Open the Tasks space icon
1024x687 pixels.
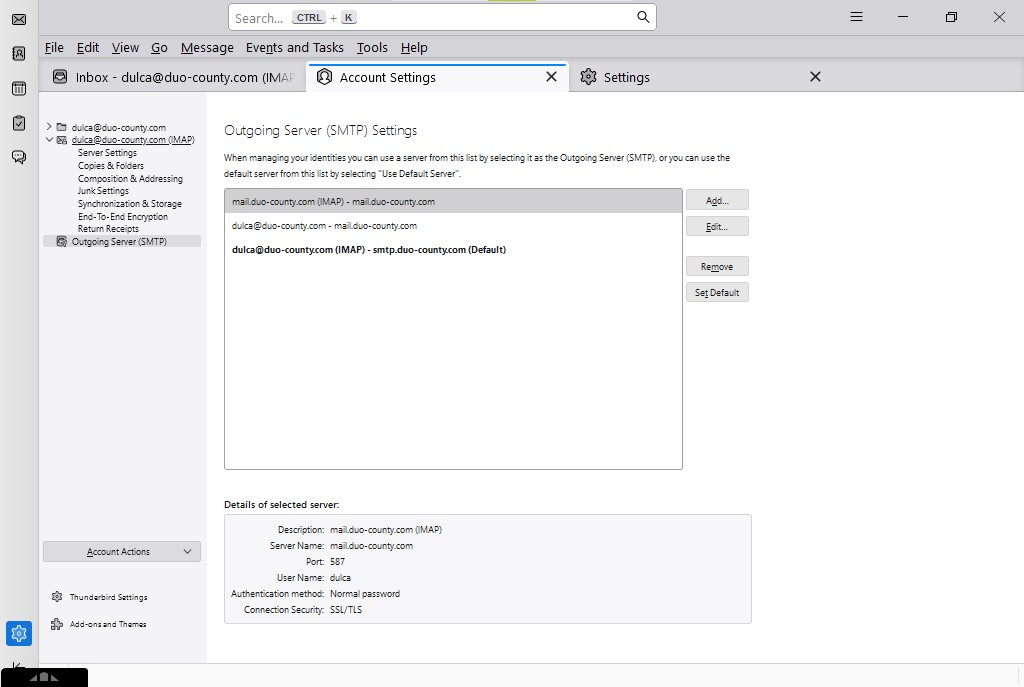click(x=18, y=123)
